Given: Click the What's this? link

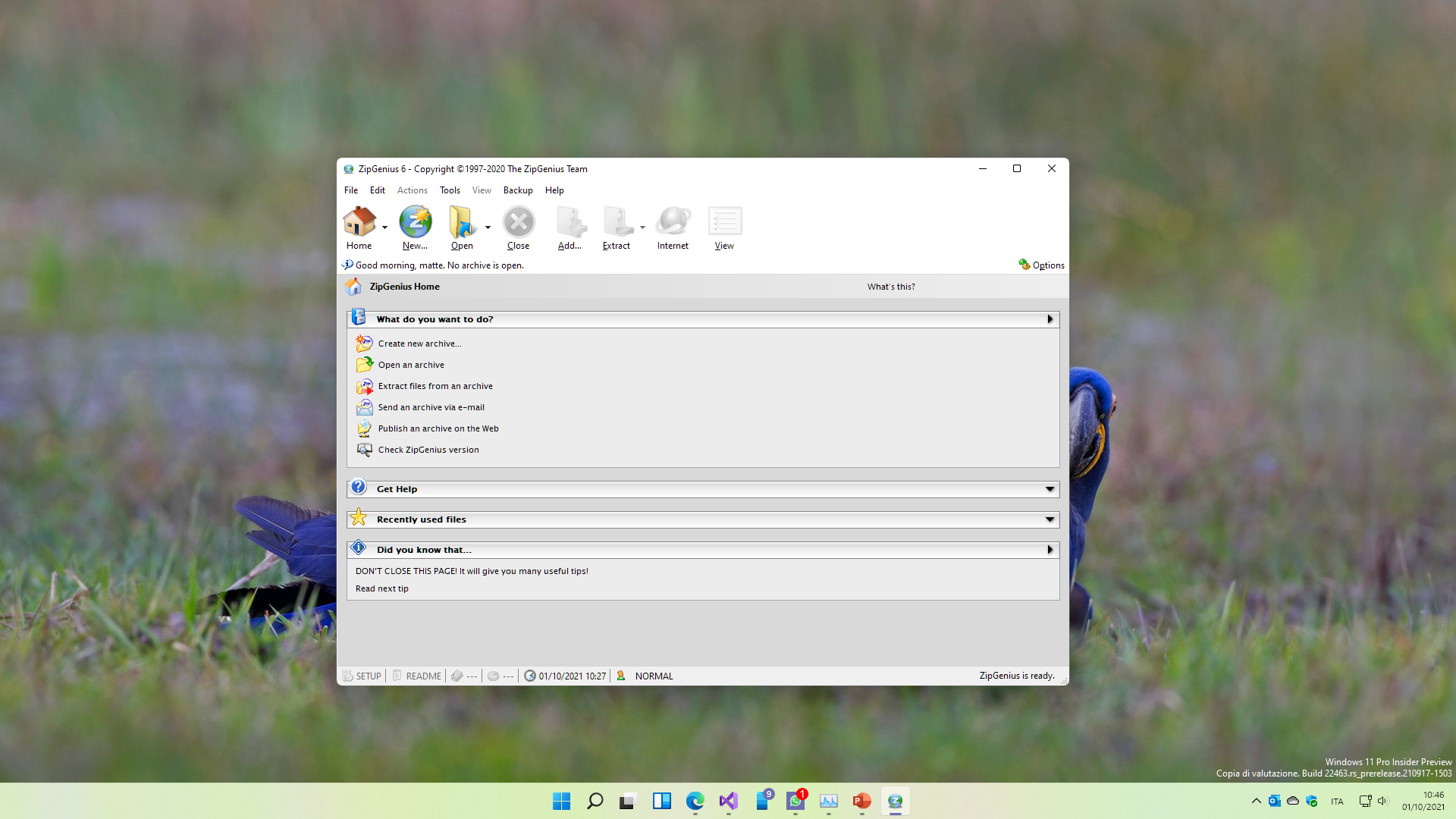Looking at the screenshot, I should click(x=891, y=287).
